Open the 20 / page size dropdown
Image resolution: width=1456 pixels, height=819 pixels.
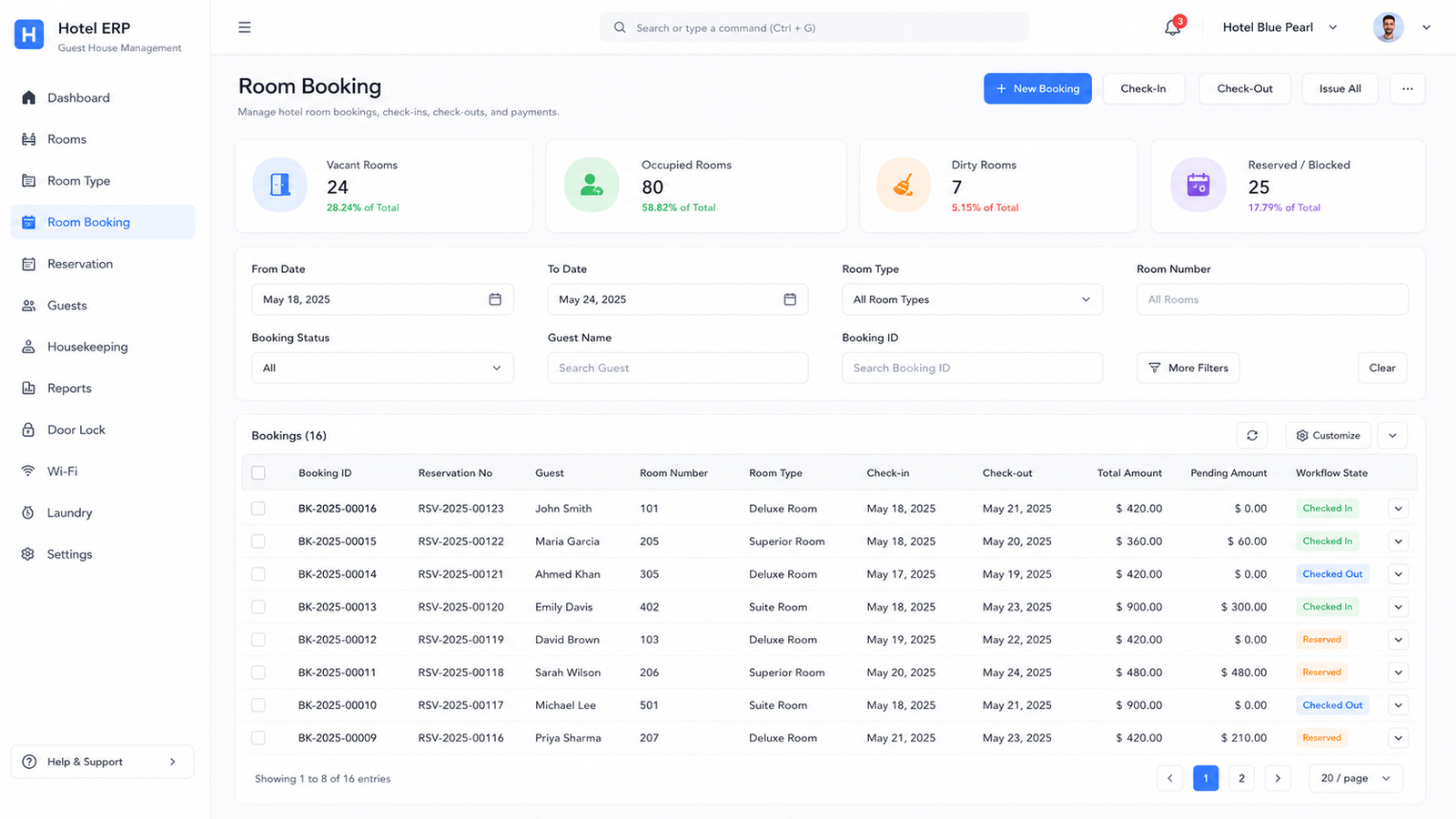tap(1356, 778)
